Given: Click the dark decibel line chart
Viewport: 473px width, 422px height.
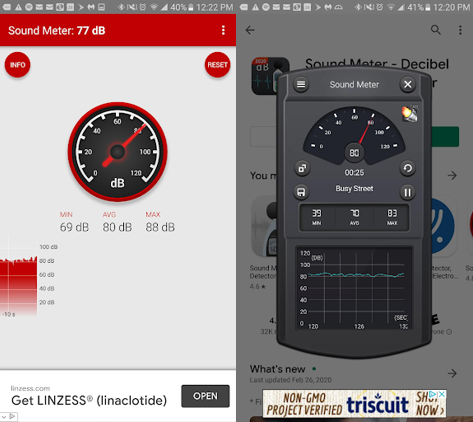Looking at the screenshot, I should (354, 289).
